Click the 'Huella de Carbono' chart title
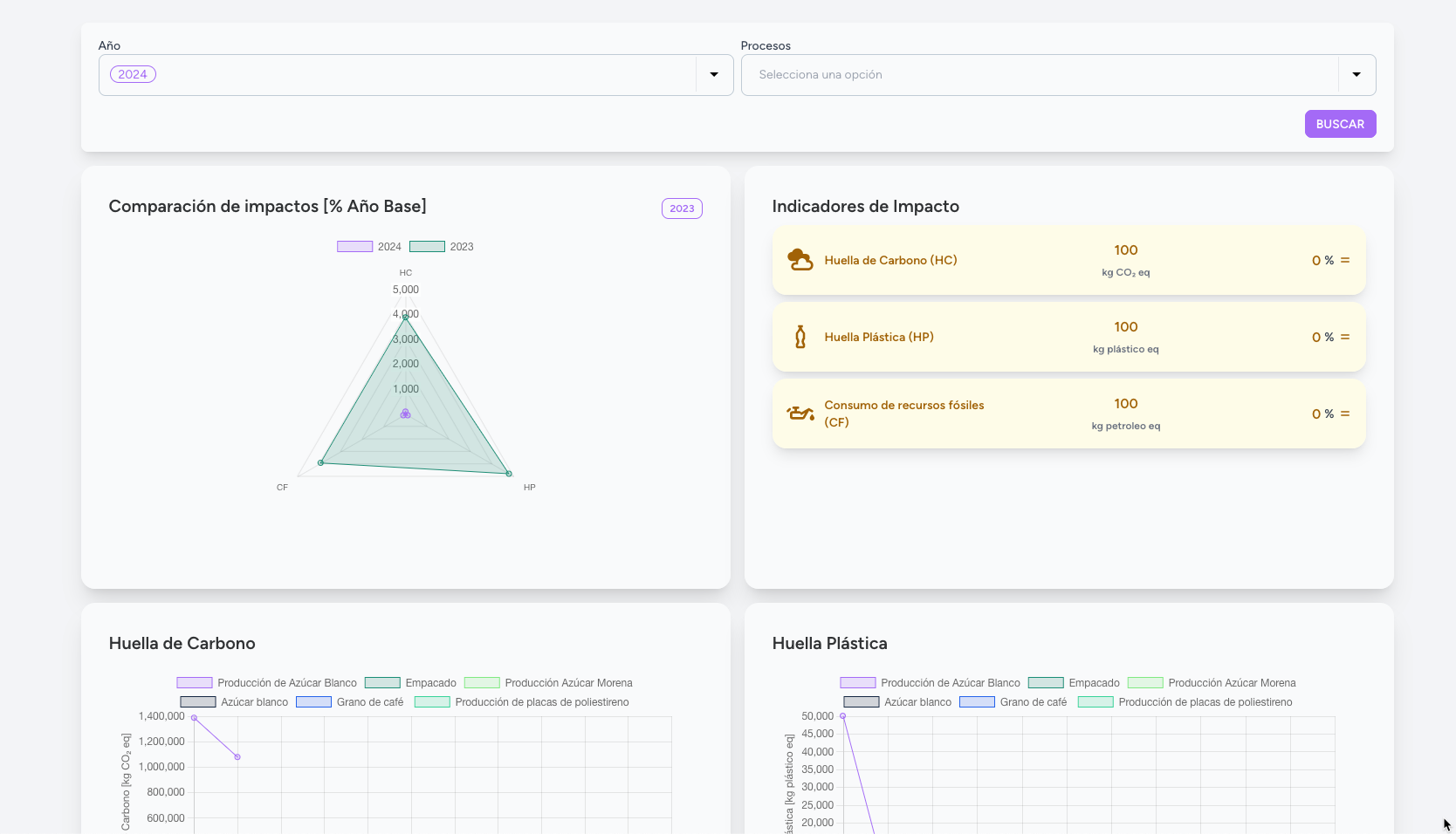 point(182,643)
